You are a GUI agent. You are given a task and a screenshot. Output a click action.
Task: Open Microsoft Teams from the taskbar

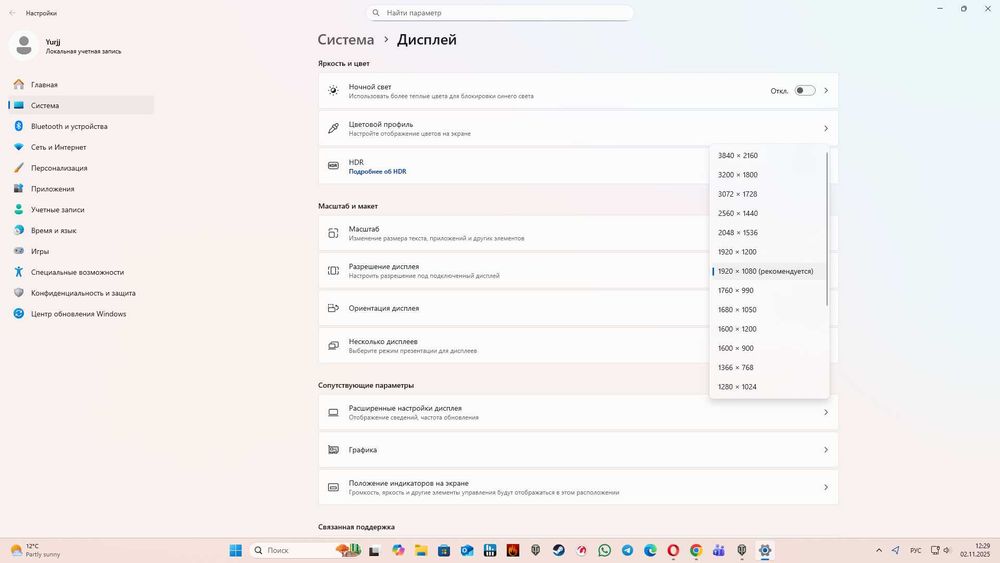719,550
